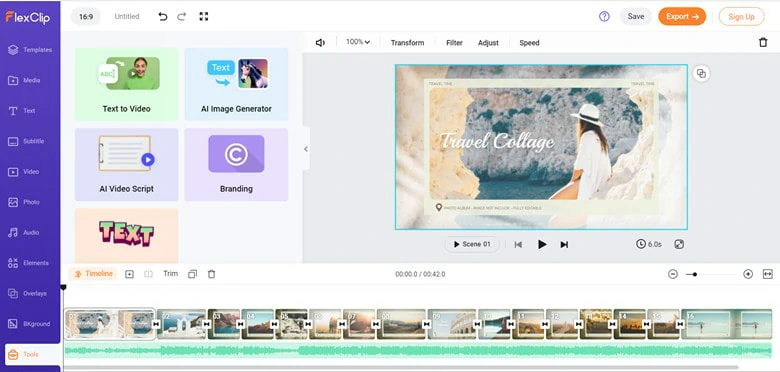Click the redo arrow icon
Image resolution: width=780 pixels, height=372 pixels.
182,16
